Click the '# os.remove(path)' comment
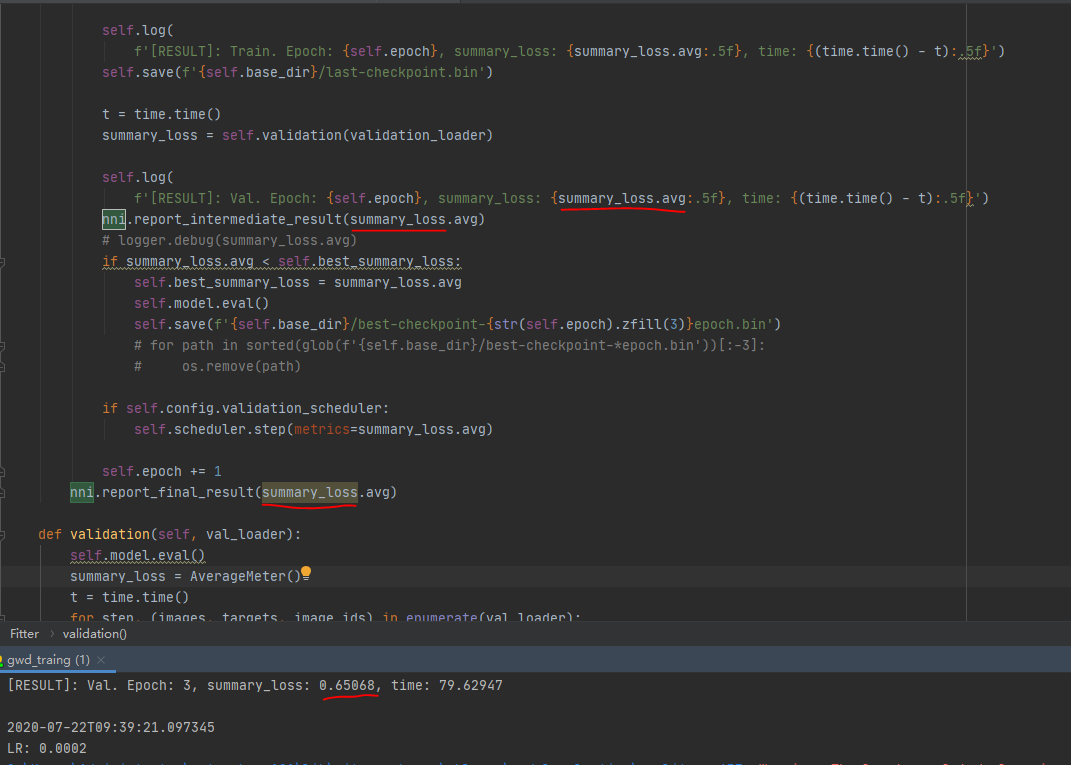The width and height of the screenshot is (1071, 765). 217,367
